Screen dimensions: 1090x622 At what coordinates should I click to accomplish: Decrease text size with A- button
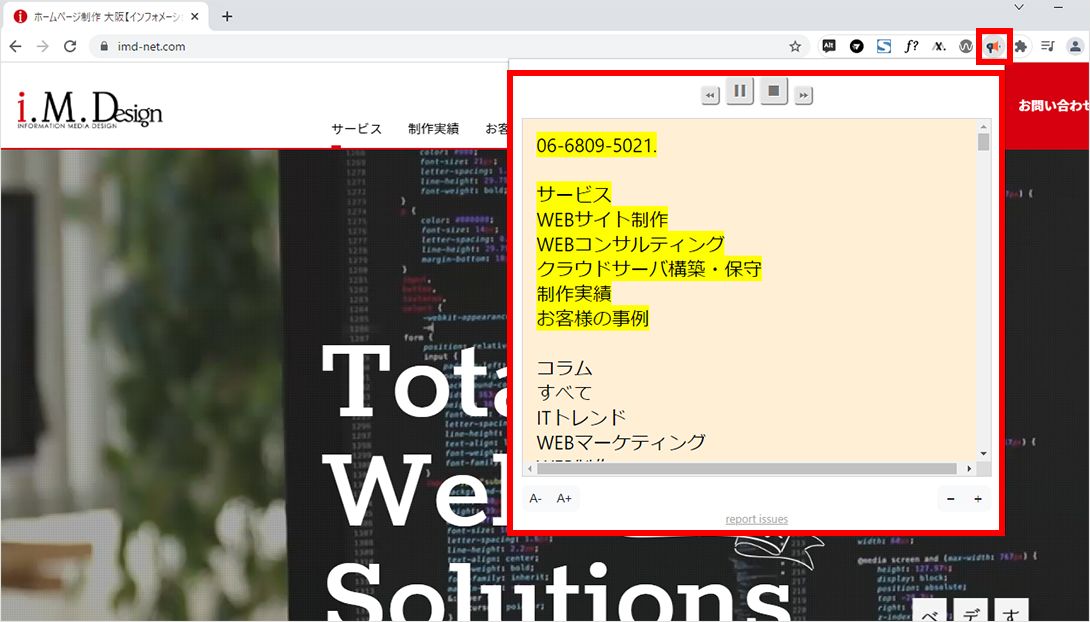click(535, 498)
